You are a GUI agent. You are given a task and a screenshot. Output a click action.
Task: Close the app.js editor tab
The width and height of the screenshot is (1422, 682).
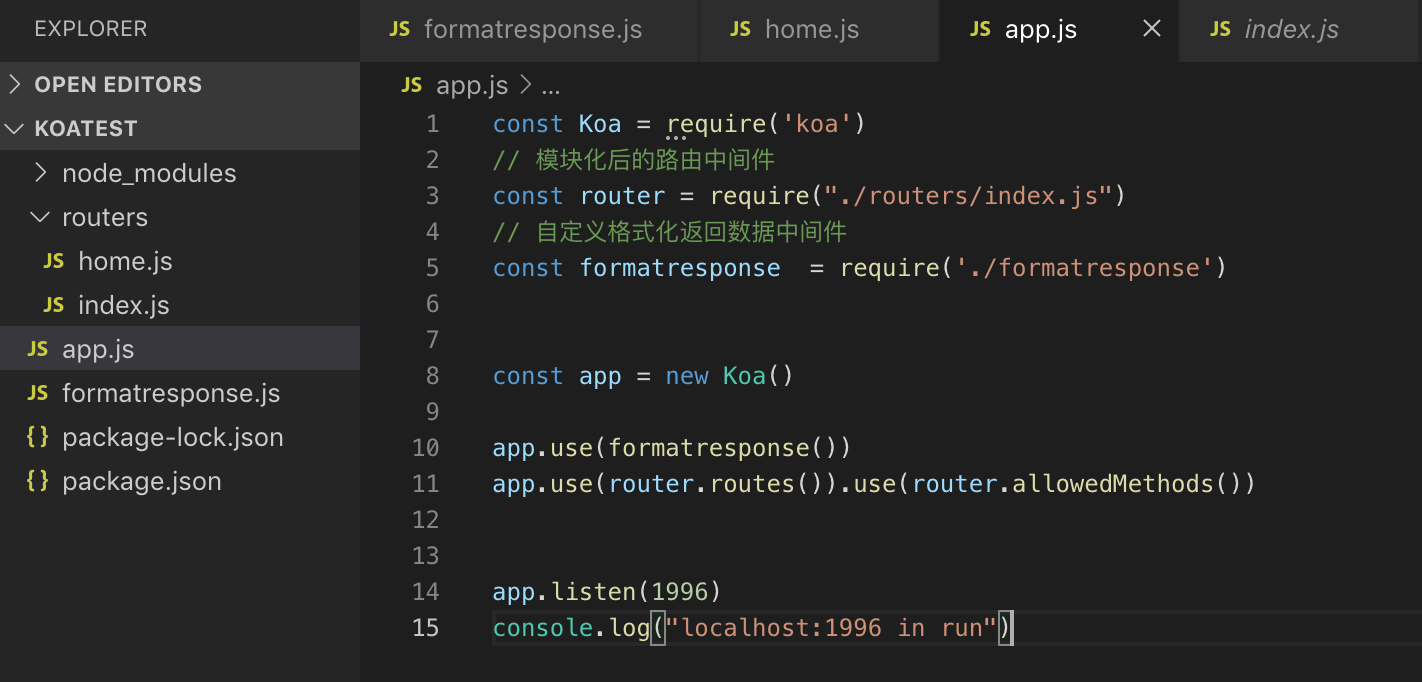pyautogui.click(x=1151, y=29)
